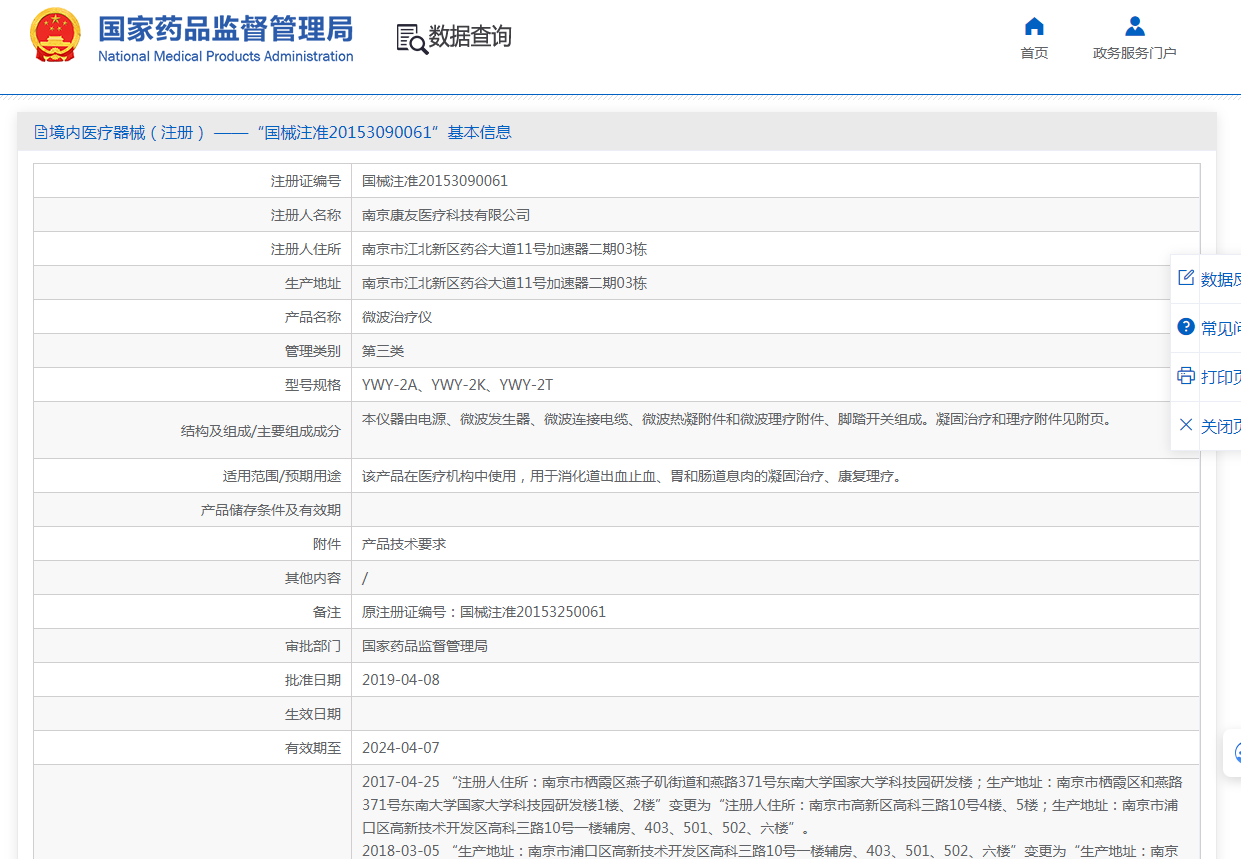Click the 审批部门 row label
1241x859 pixels.
313,646
